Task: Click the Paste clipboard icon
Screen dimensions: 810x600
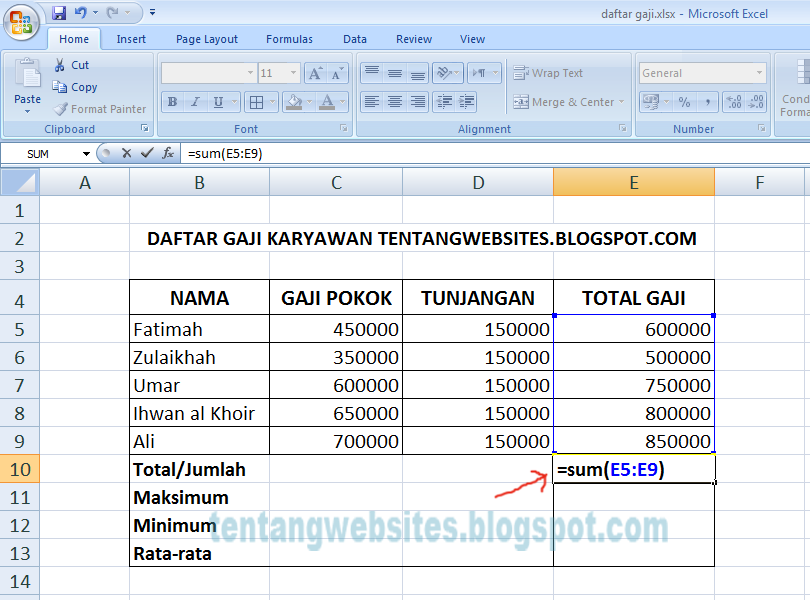Action: coord(27,73)
